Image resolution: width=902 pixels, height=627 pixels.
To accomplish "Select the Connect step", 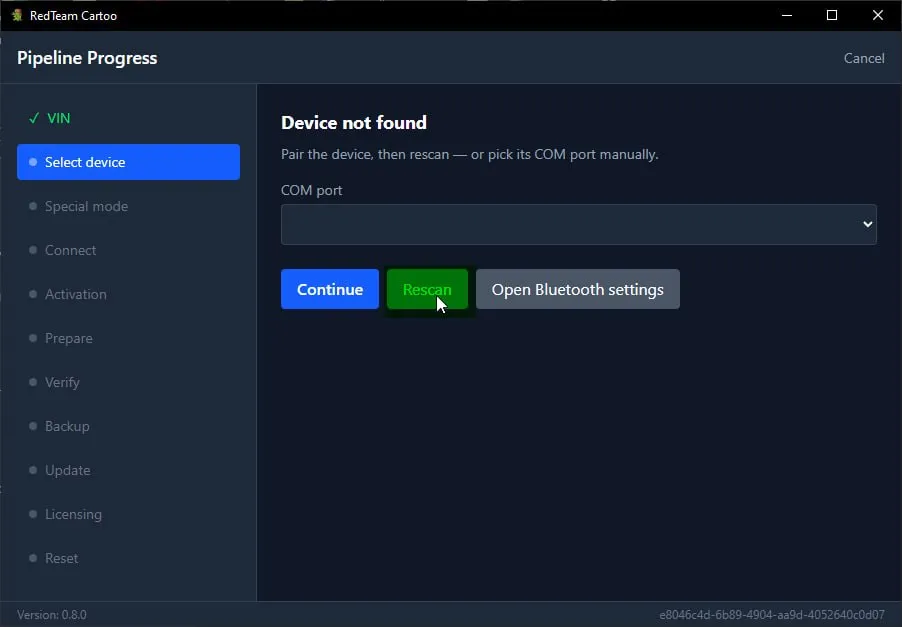I will [128, 250].
